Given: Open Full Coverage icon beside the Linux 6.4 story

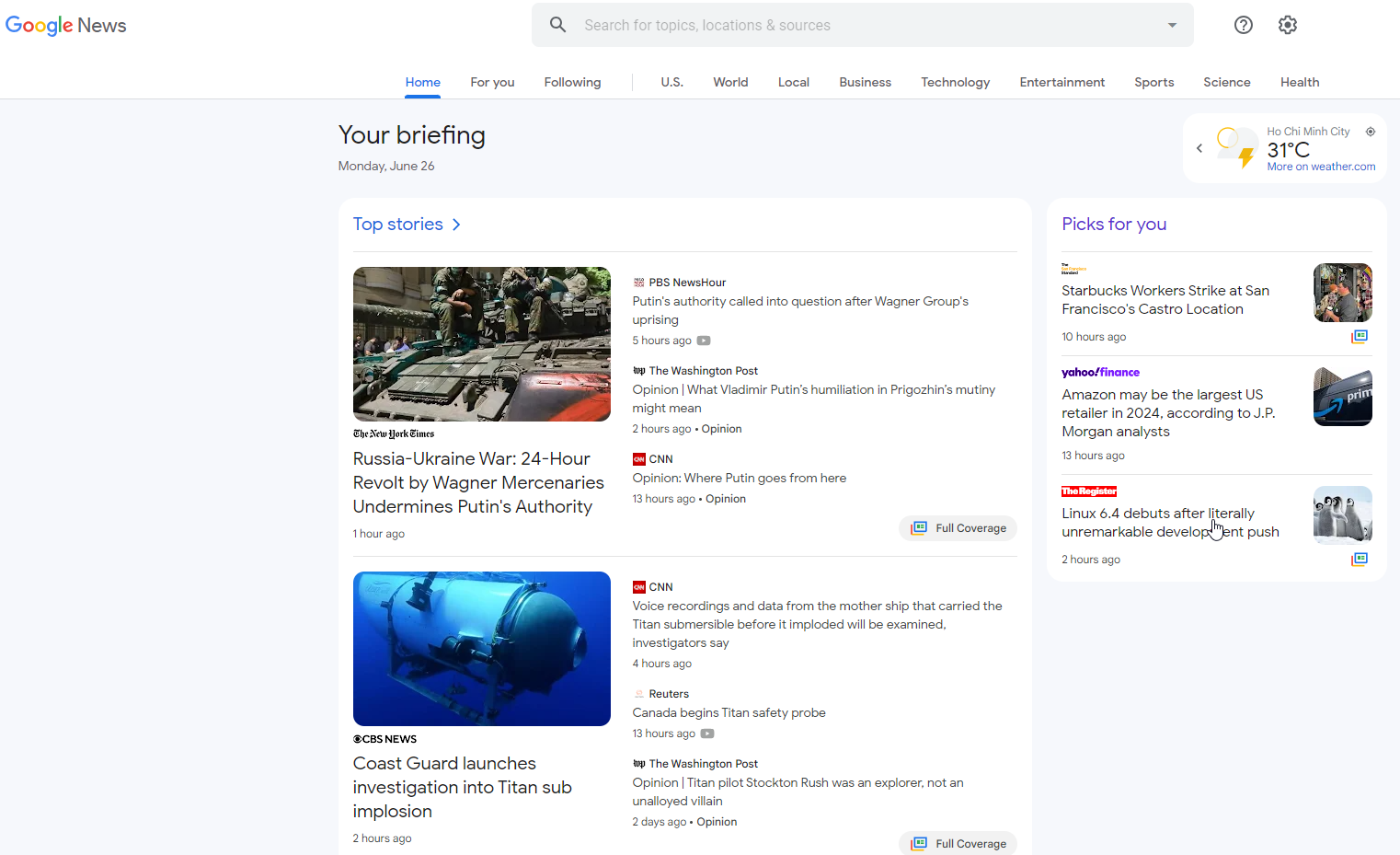Looking at the screenshot, I should 1360,559.
